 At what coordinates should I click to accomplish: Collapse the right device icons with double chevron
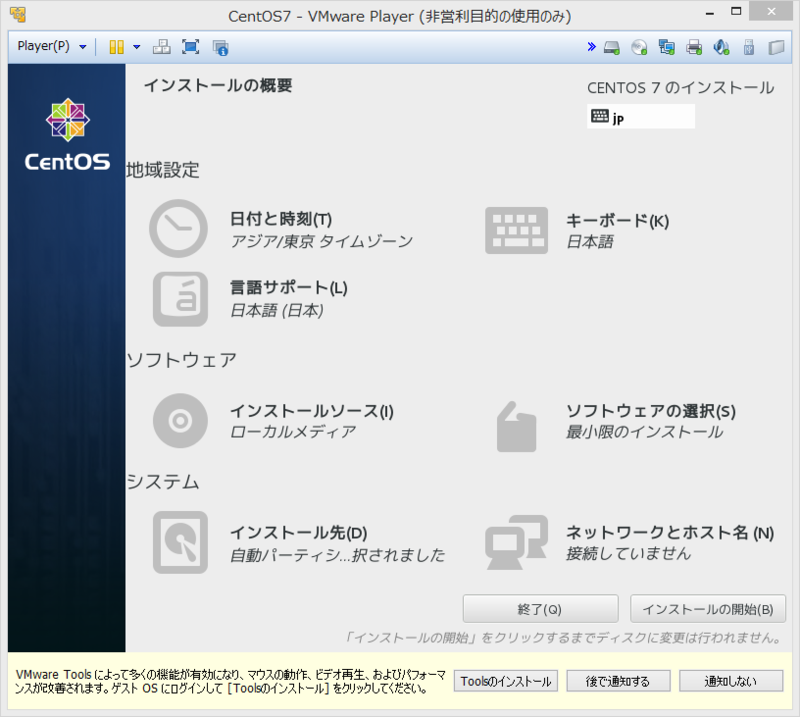tap(591, 46)
